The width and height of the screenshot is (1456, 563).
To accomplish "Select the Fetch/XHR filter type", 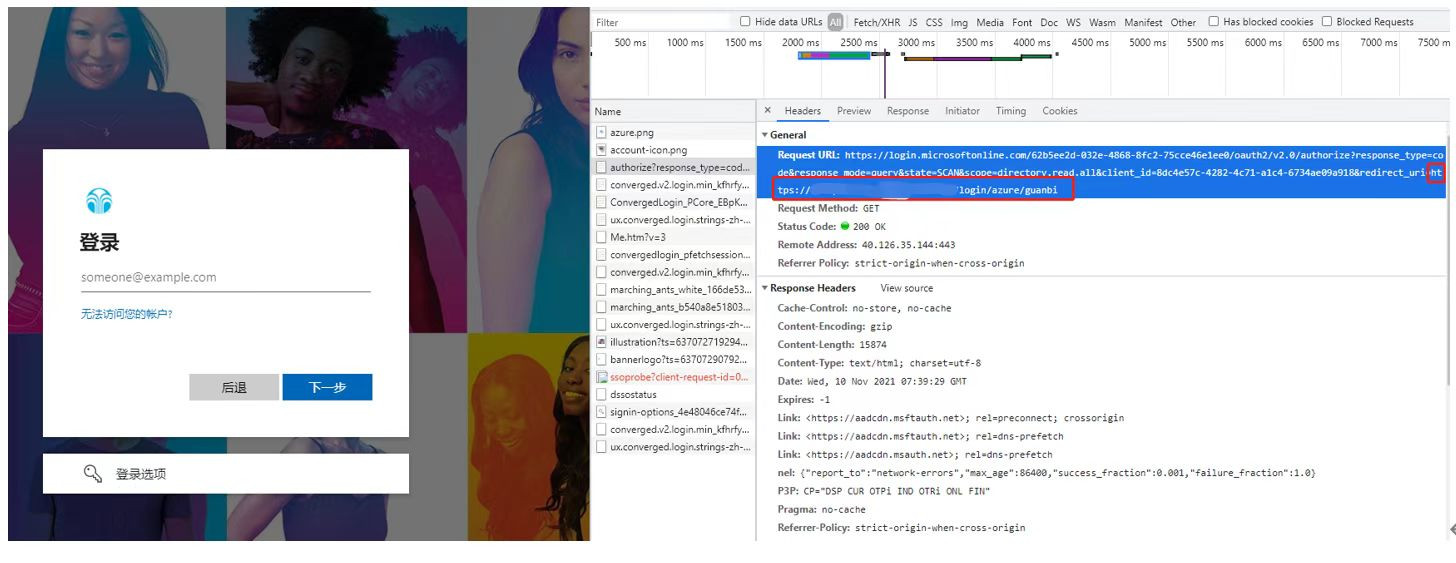I will point(876,22).
